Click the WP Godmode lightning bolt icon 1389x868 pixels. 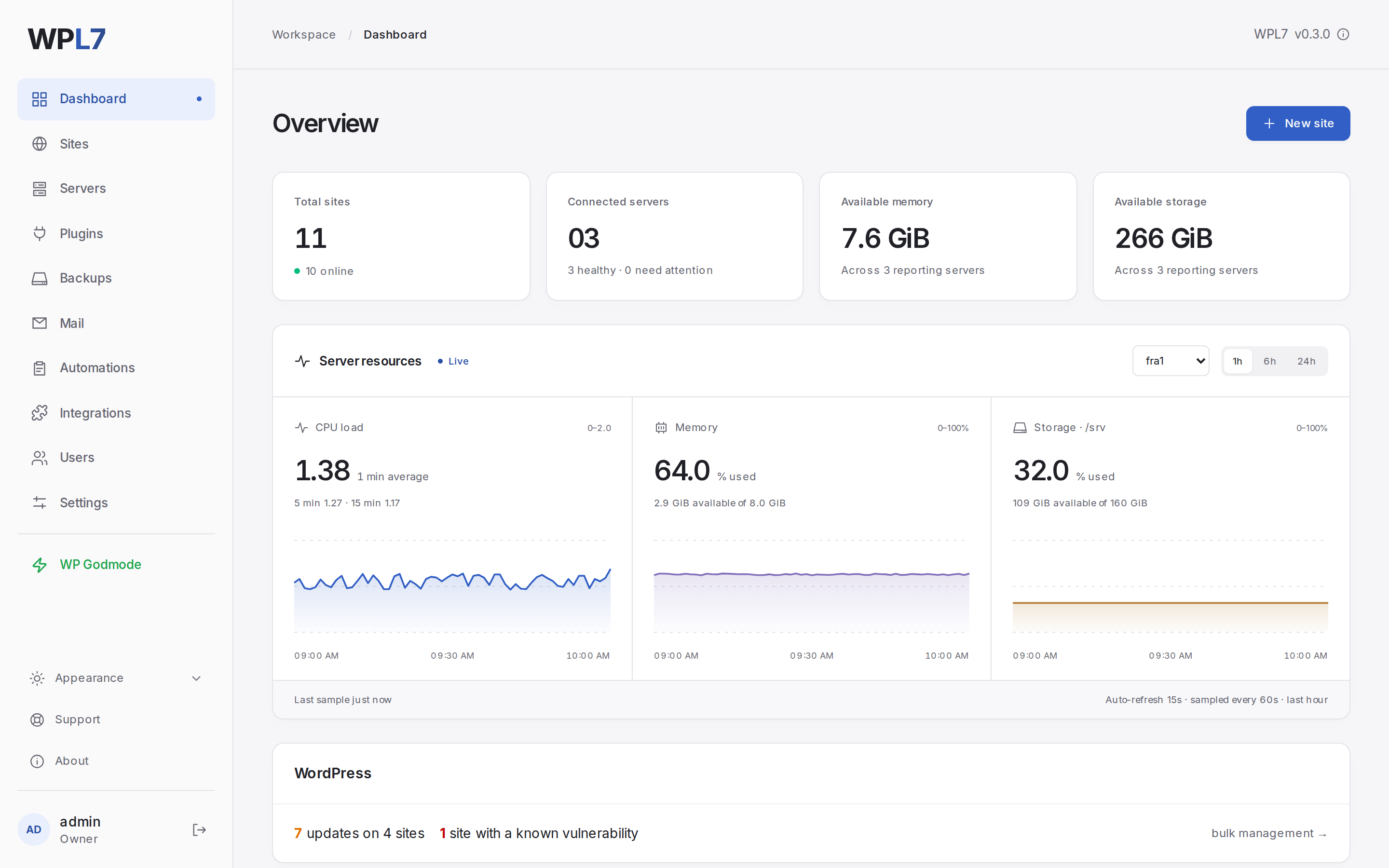click(x=39, y=565)
